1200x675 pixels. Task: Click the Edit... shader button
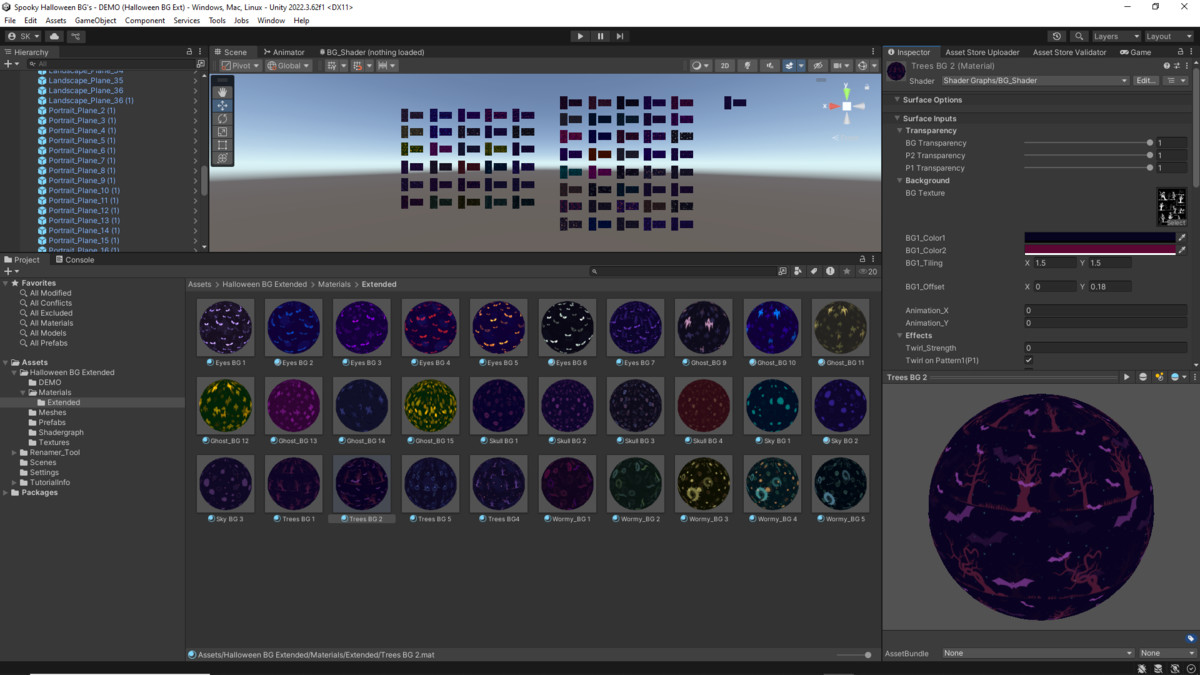click(x=1146, y=81)
